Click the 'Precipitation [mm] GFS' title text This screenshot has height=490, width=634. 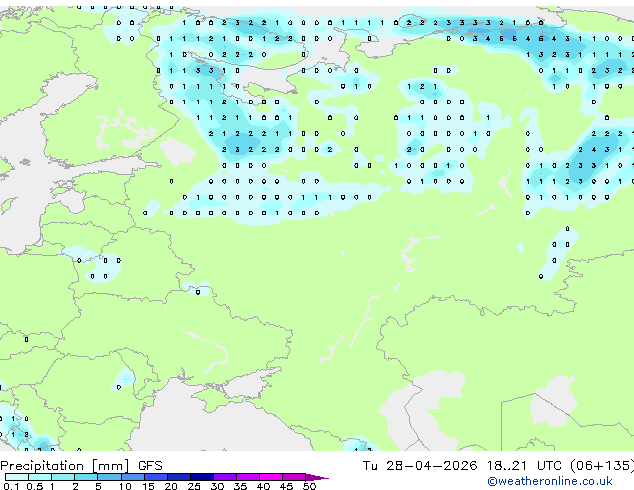(81, 466)
